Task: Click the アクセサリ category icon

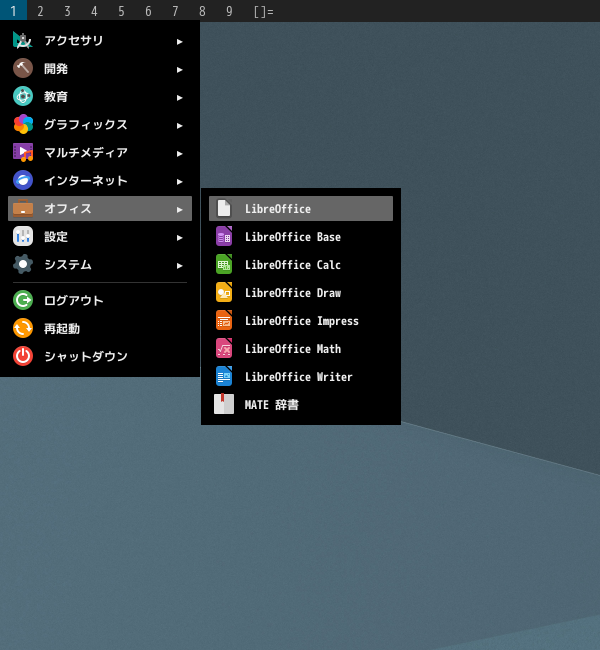Action: [23, 41]
